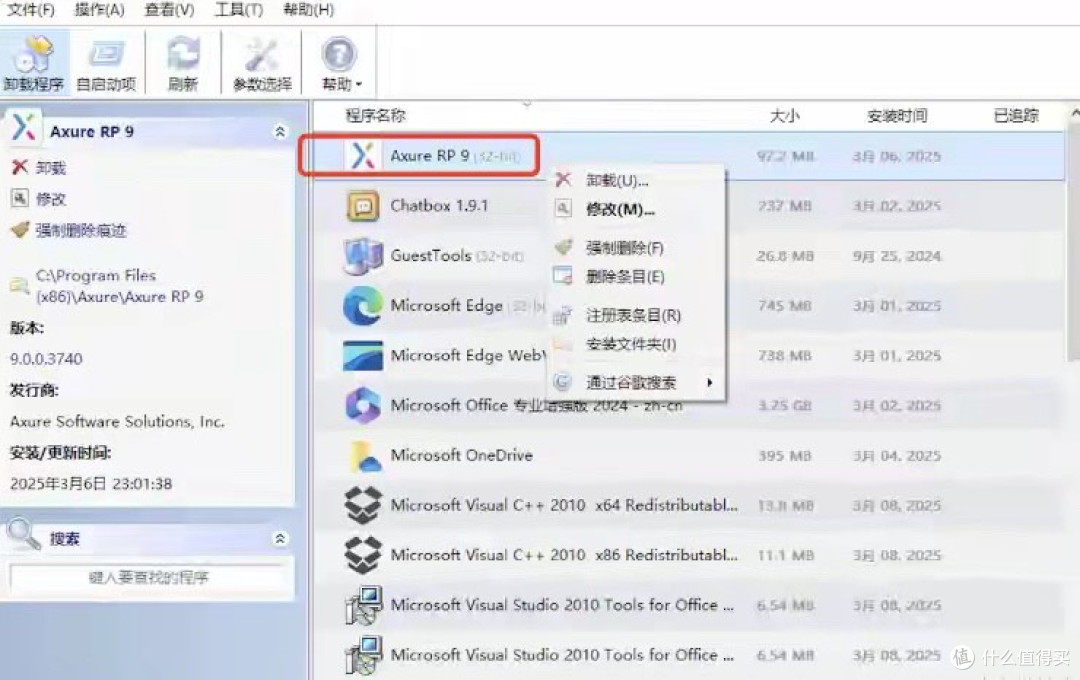The width and height of the screenshot is (1080, 680).
Task: Choose 修改(M)... in the context menu
Action: [x=620, y=209]
